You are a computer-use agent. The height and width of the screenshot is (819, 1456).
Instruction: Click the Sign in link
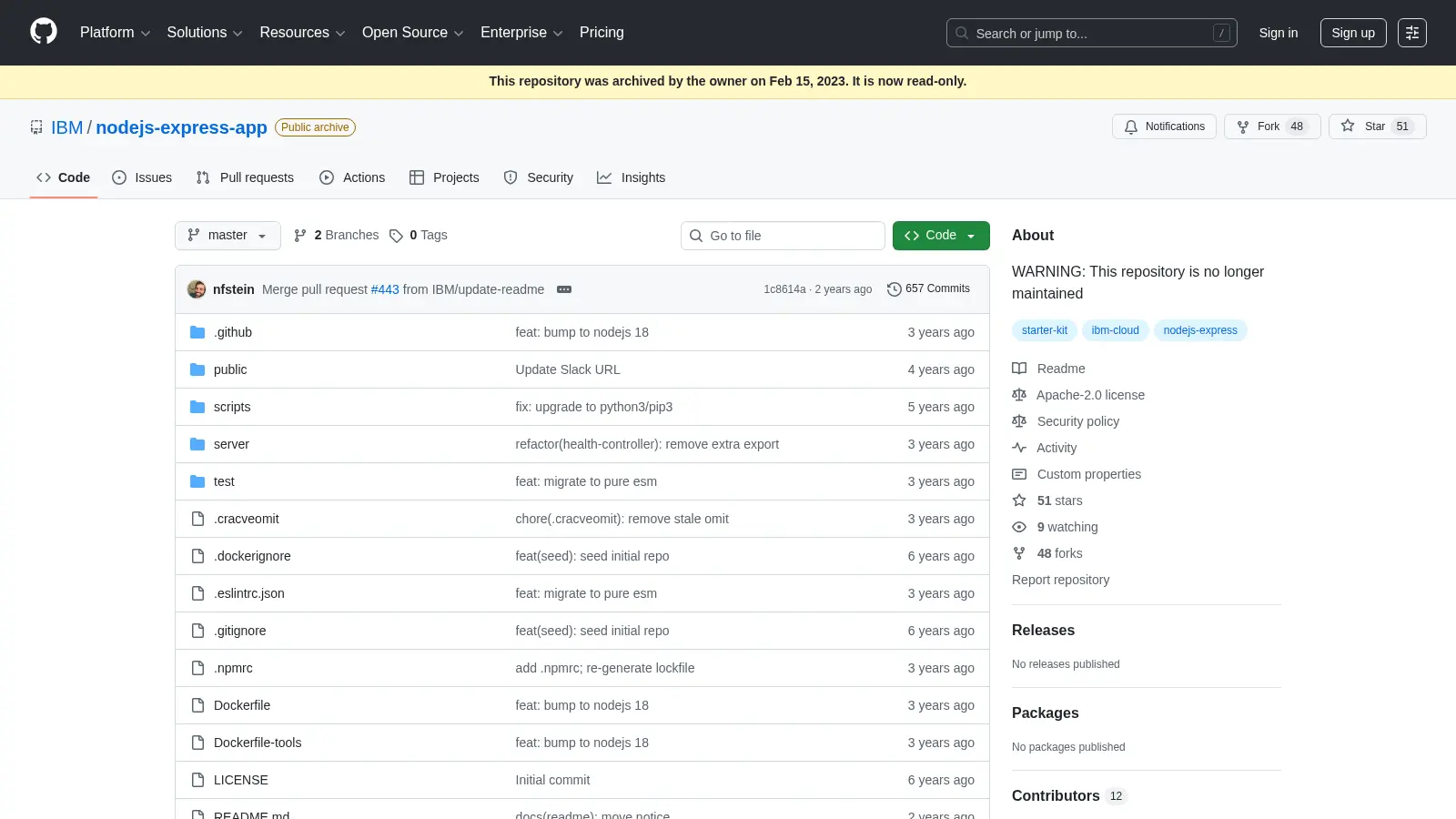point(1279,33)
